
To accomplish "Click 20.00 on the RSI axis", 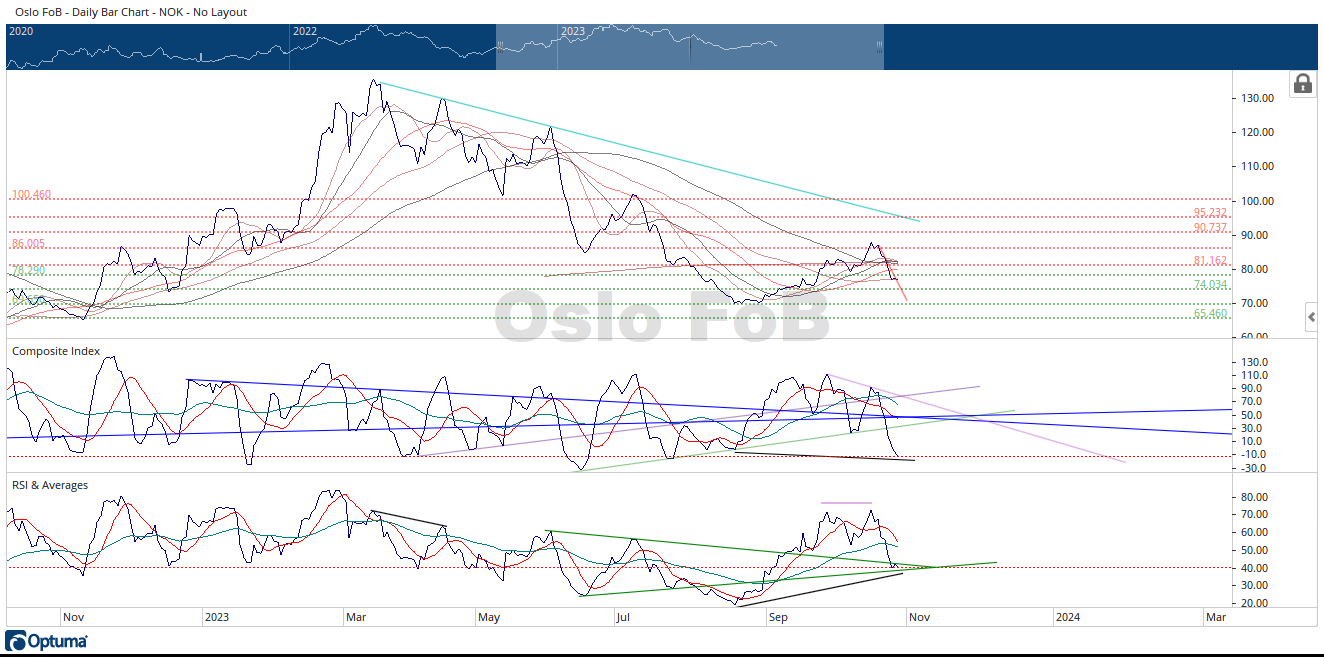I will pyautogui.click(x=1255, y=603).
